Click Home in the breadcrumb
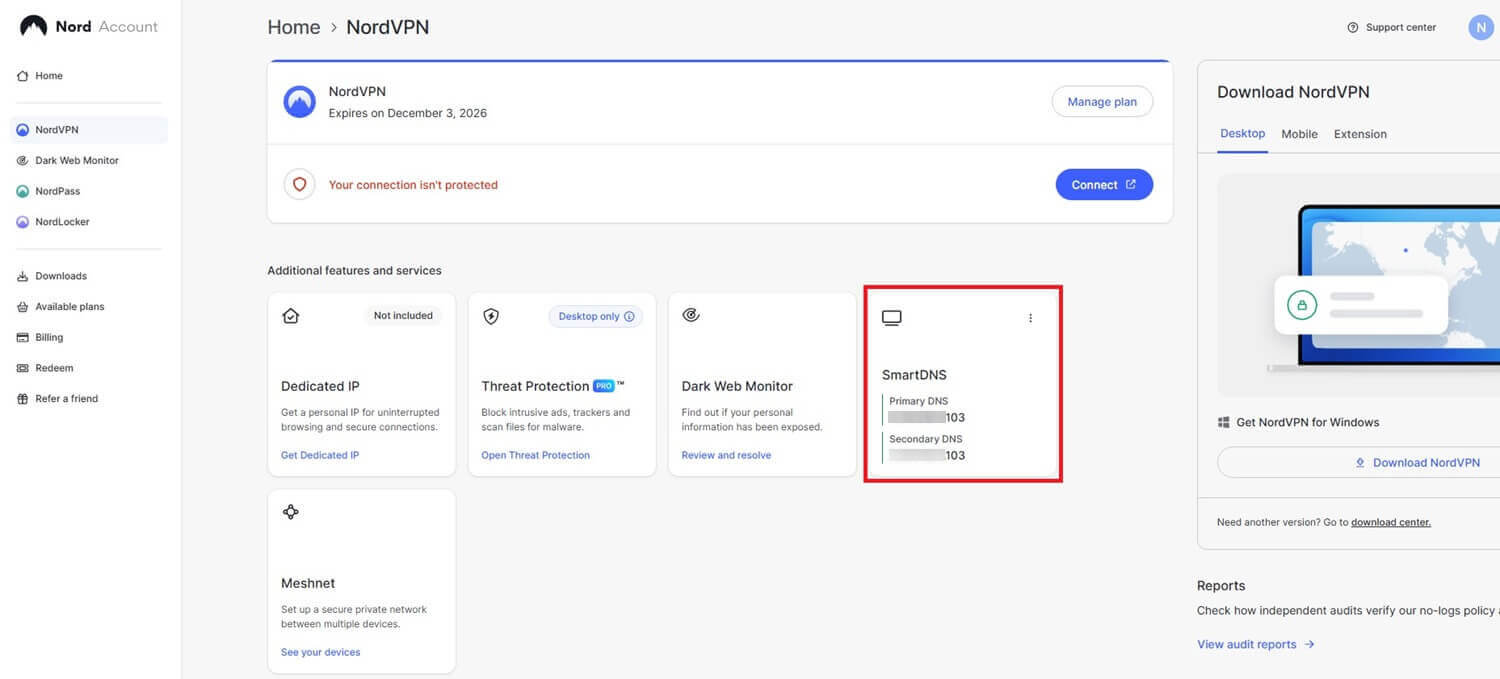The width and height of the screenshot is (1500, 679). click(294, 27)
